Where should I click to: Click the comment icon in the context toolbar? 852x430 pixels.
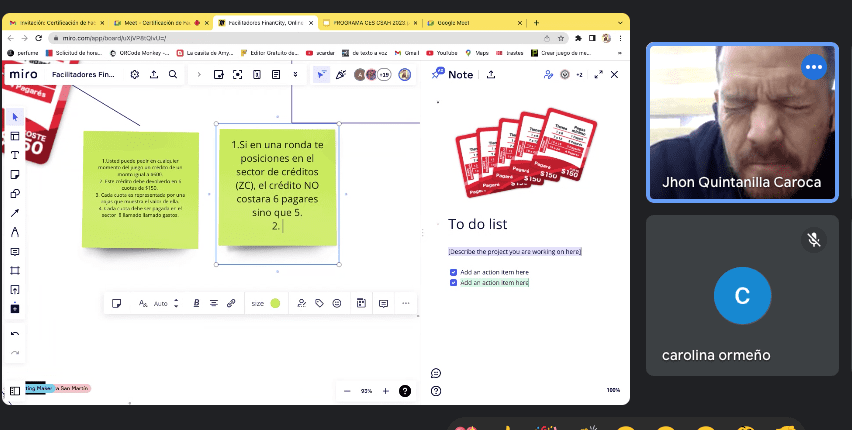tap(384, 303)
